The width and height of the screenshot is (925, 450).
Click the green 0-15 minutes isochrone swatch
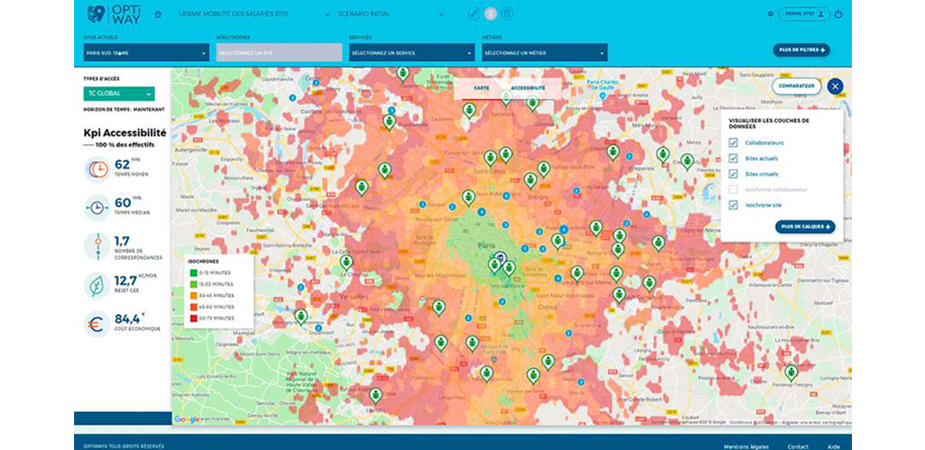tap(194, 272)
